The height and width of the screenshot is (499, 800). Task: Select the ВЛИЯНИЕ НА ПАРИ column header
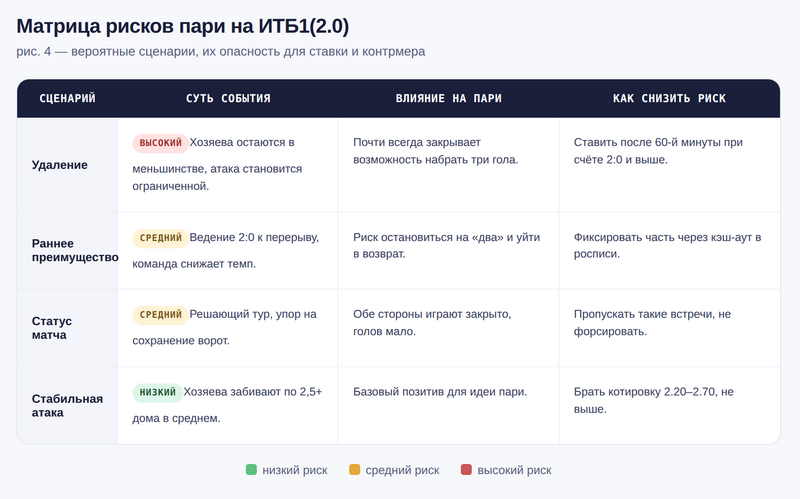[448, 99]
